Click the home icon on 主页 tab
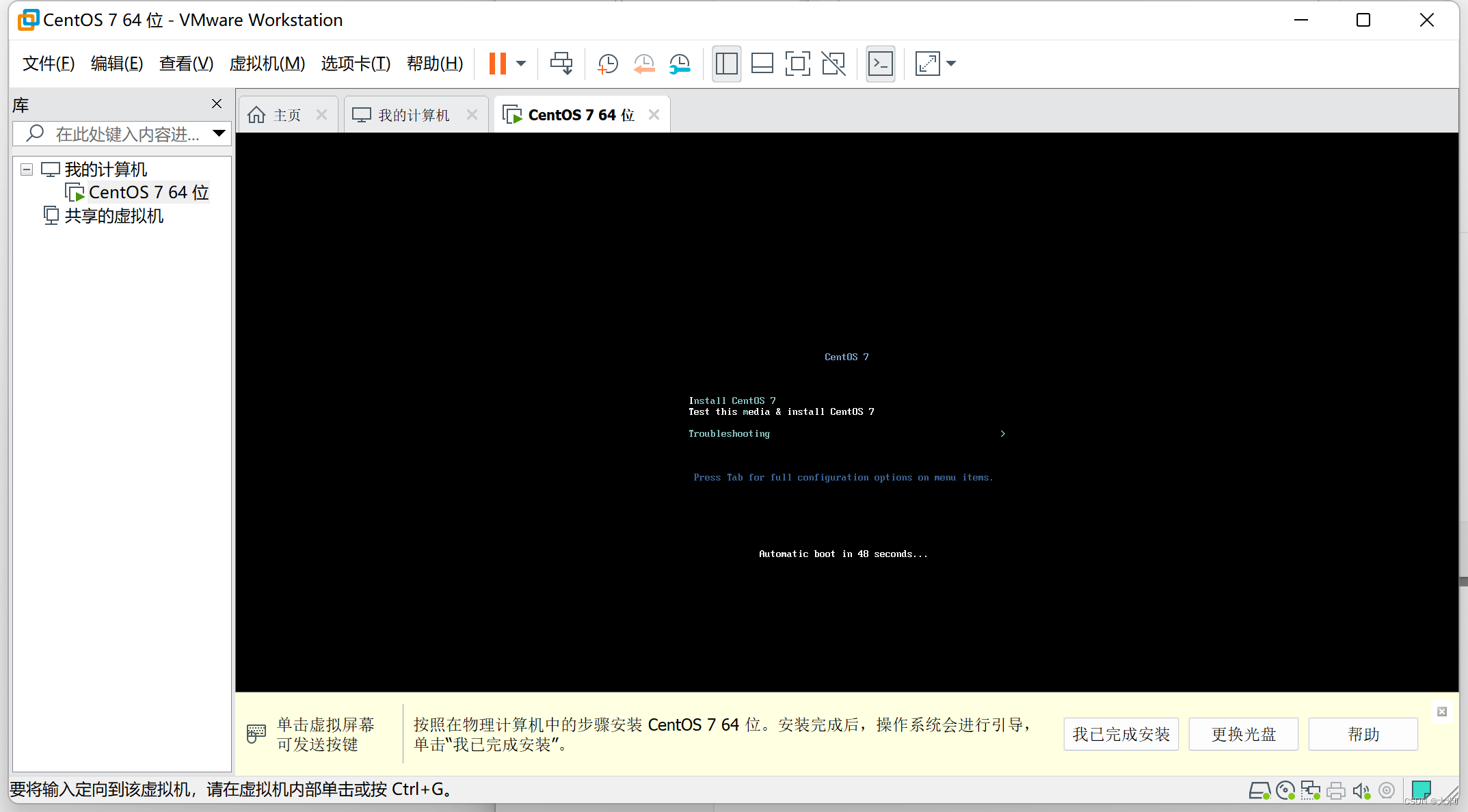This screenshot has height=812, width=1468. coord(256,115)
